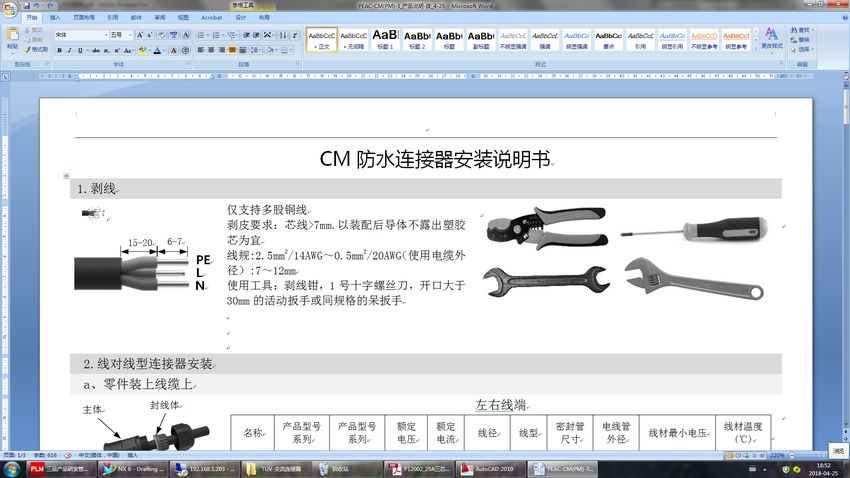Open the font name dropdown
Image resolution: width=850 pixels, height=478 pixels.
click(106, 35)
